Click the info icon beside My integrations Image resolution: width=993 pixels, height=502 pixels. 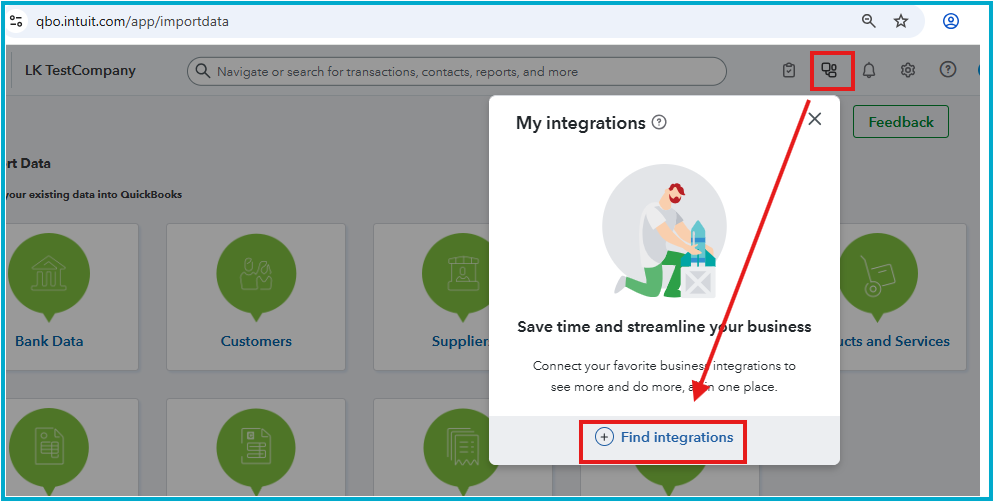[659, 122]
